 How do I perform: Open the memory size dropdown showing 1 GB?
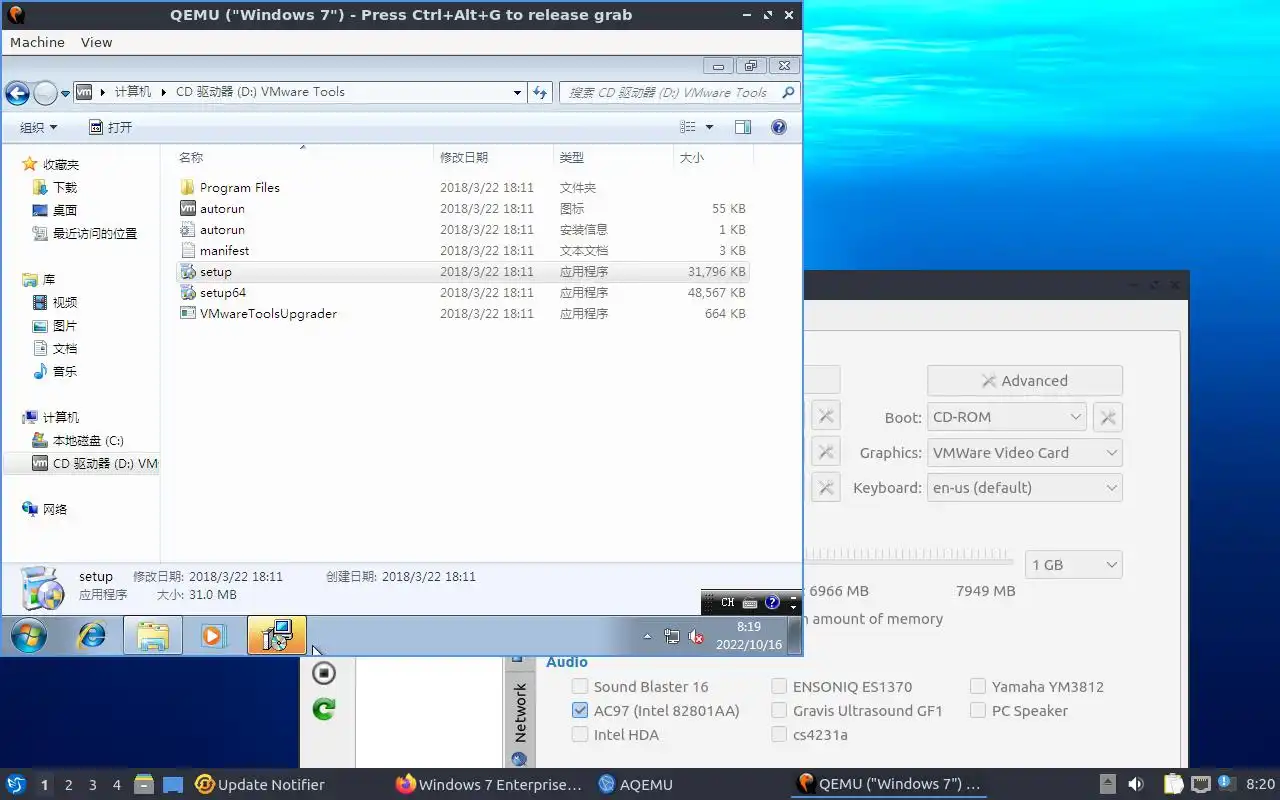coord(1074,564)
